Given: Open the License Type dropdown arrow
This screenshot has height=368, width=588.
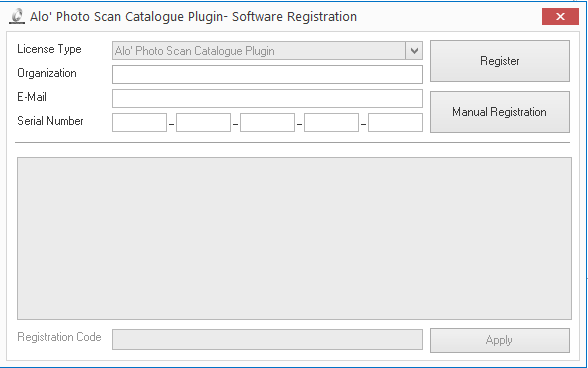Looking at the screenshot, I should point(414,51).
